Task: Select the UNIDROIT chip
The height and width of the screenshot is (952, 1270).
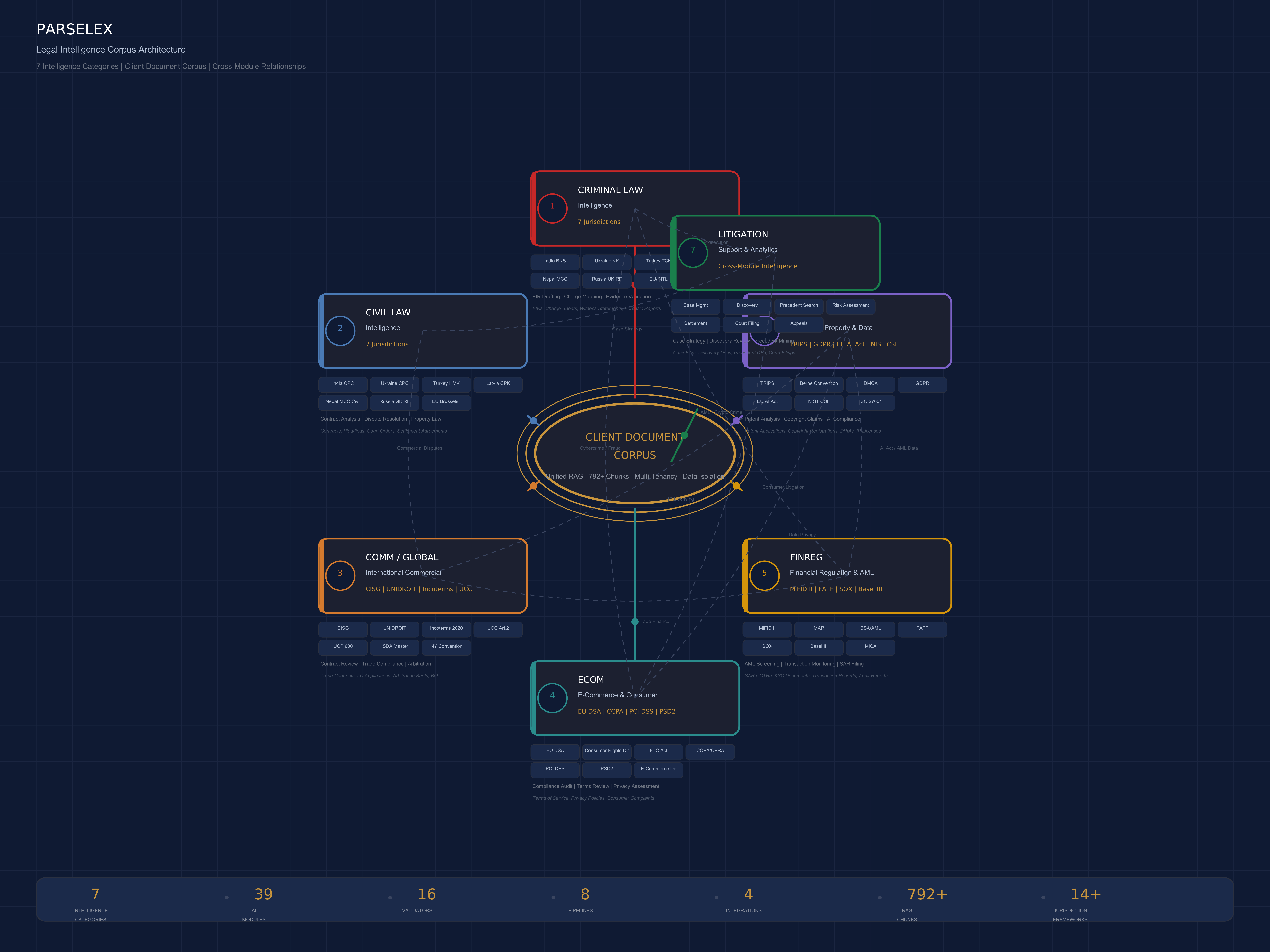Action: 395,629
